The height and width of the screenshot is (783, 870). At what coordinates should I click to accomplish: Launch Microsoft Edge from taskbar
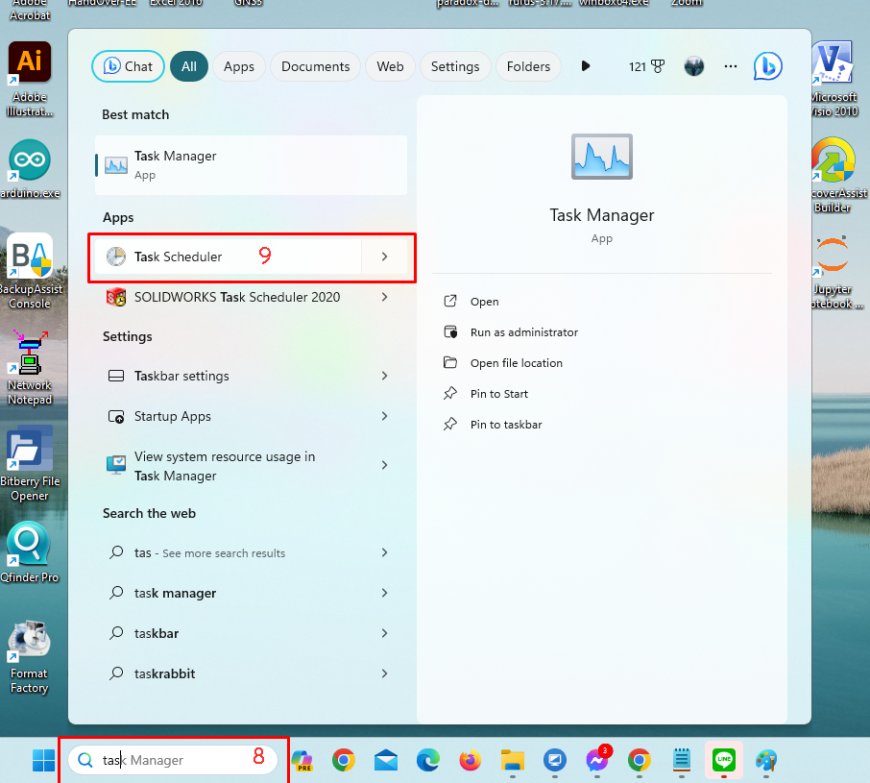(x=428, y=760)
